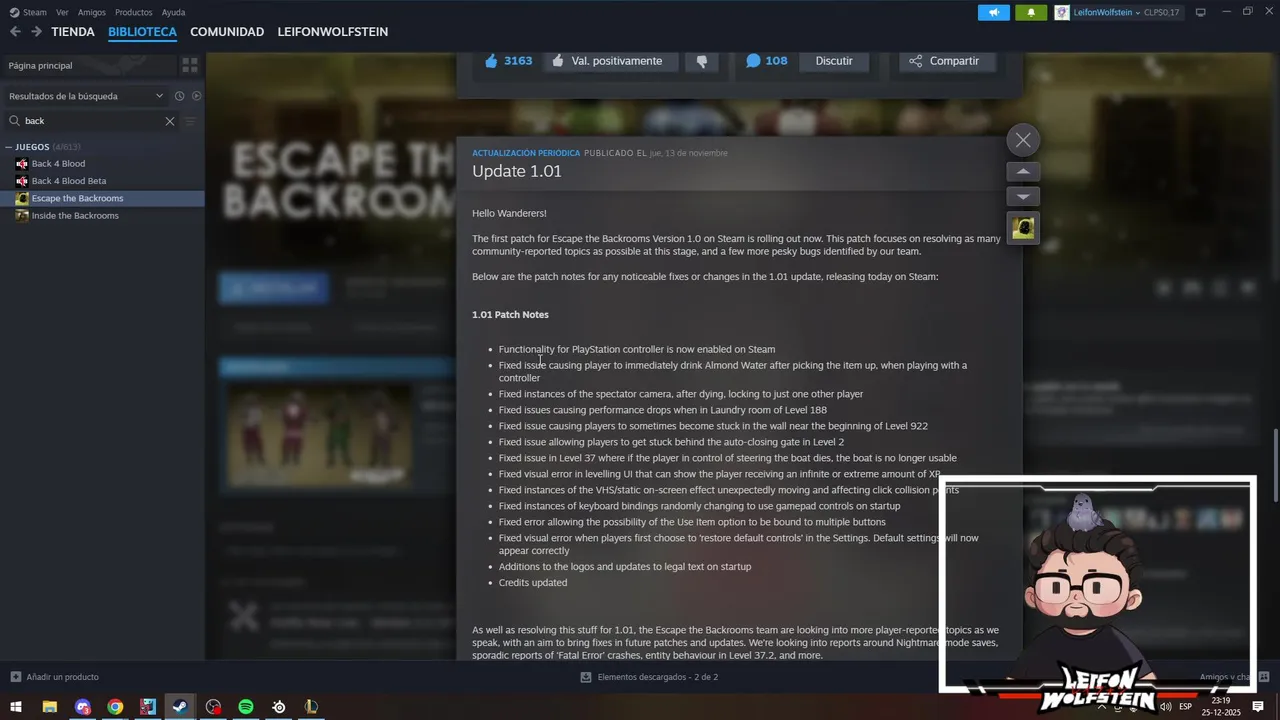Click the Discutir button

pos(834,61)
